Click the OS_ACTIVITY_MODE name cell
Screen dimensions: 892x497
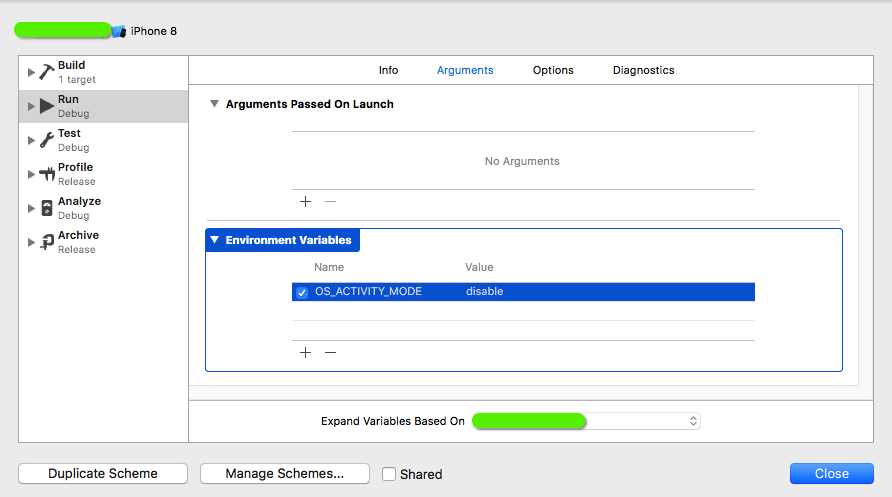coord(368,291)
